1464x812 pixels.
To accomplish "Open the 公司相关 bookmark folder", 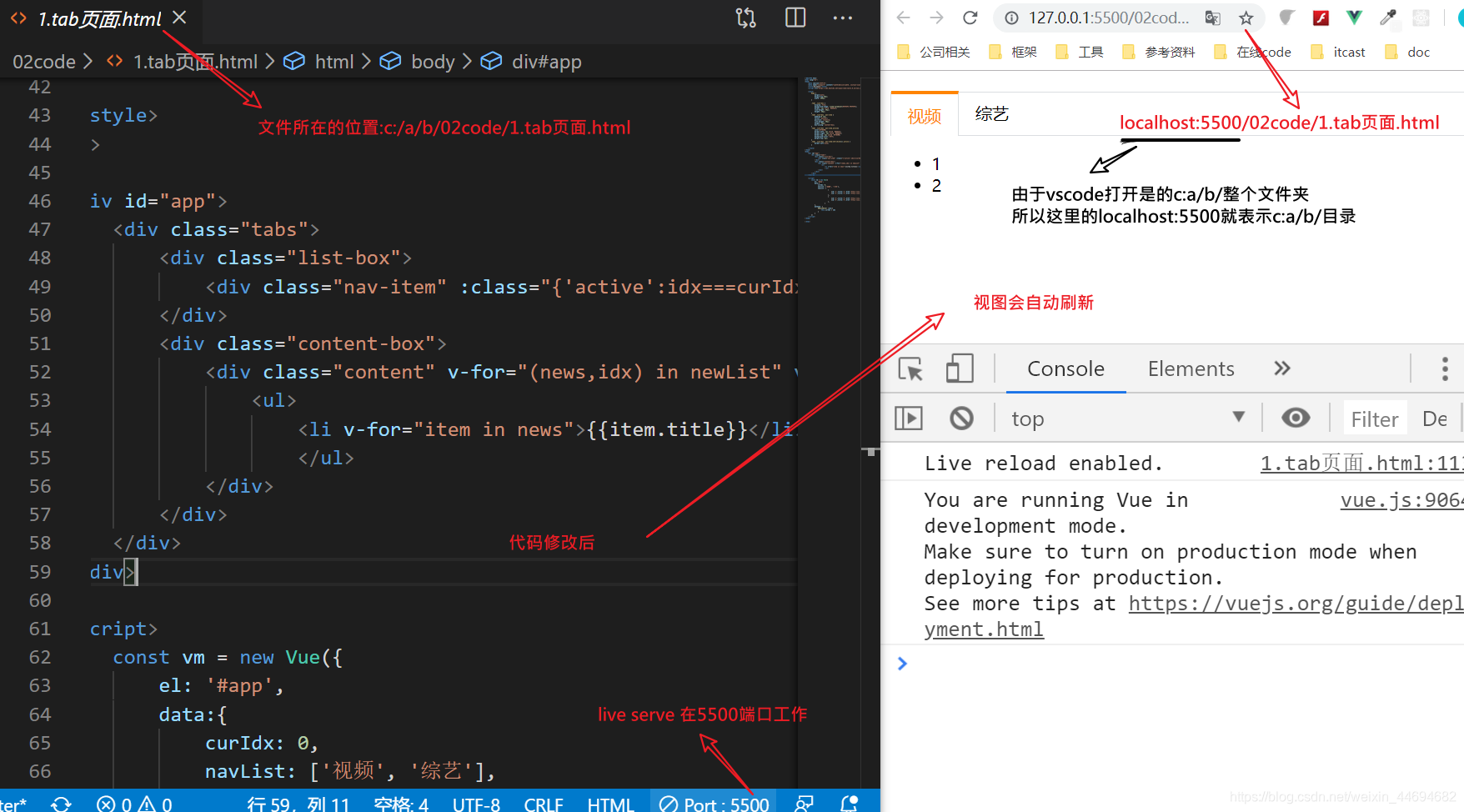I will pyautogui.click(x=933, y=52).
